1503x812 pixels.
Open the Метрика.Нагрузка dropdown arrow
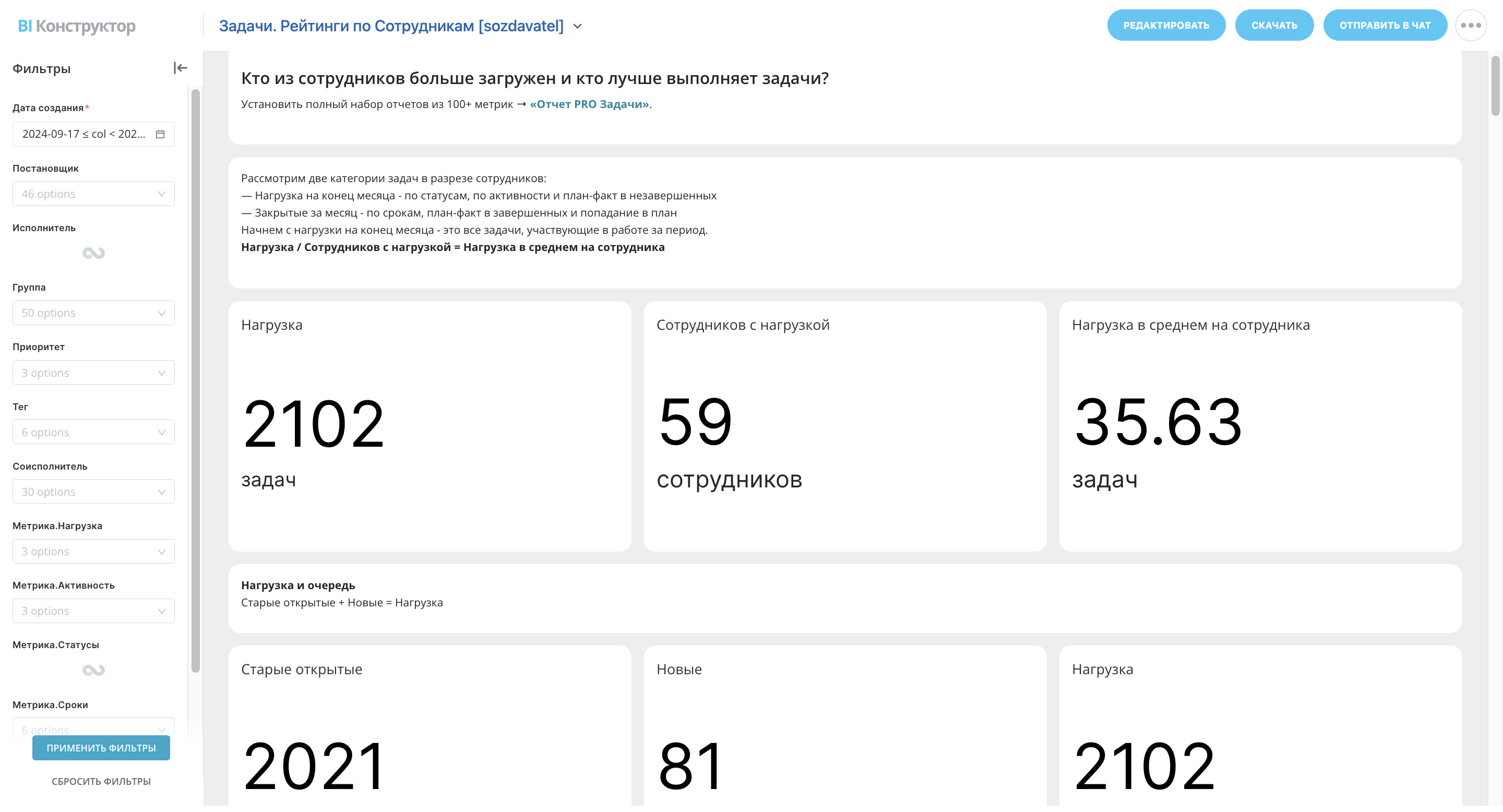pyautogui.click(x=162, y=552)
